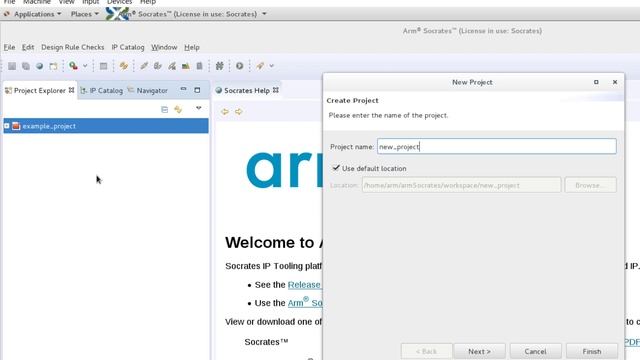
Task: Click the toolbar icon left of green-yellow icon
Action: (x=172, y=66)
